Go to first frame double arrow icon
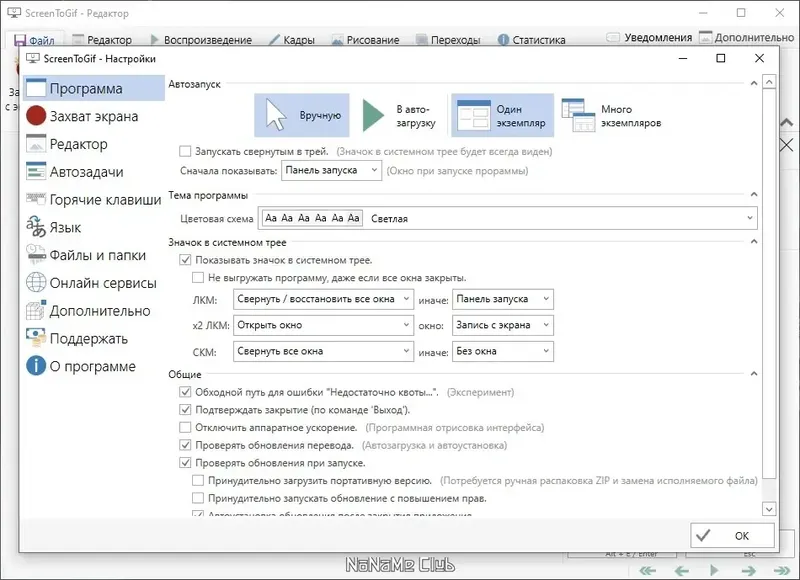The image size is (800, 580). pyautogui.click(x=647, y=570)
